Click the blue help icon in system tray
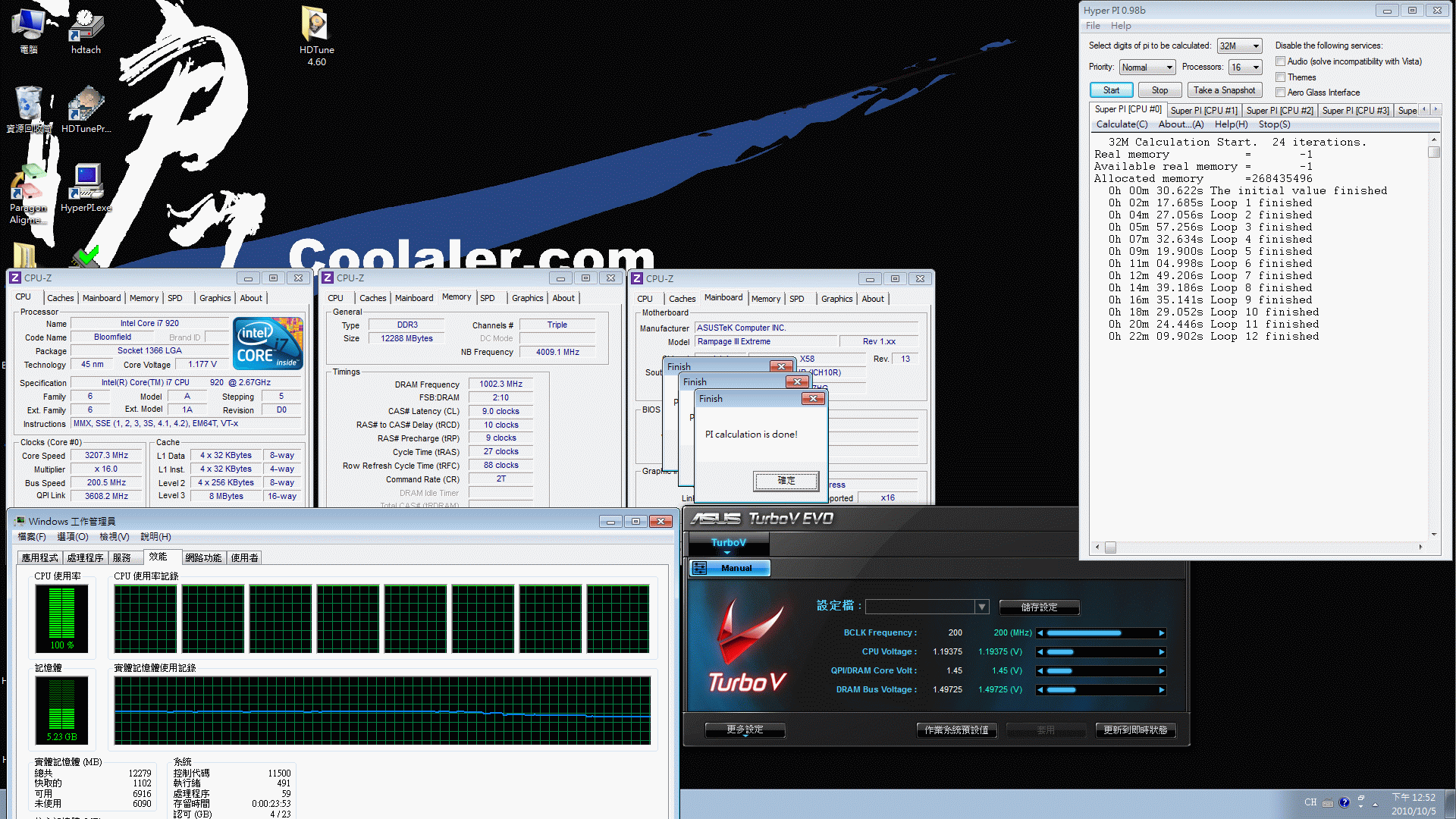Image resolution: width=1456 pixels, height=819 pixels. (x=1344, y=802)
